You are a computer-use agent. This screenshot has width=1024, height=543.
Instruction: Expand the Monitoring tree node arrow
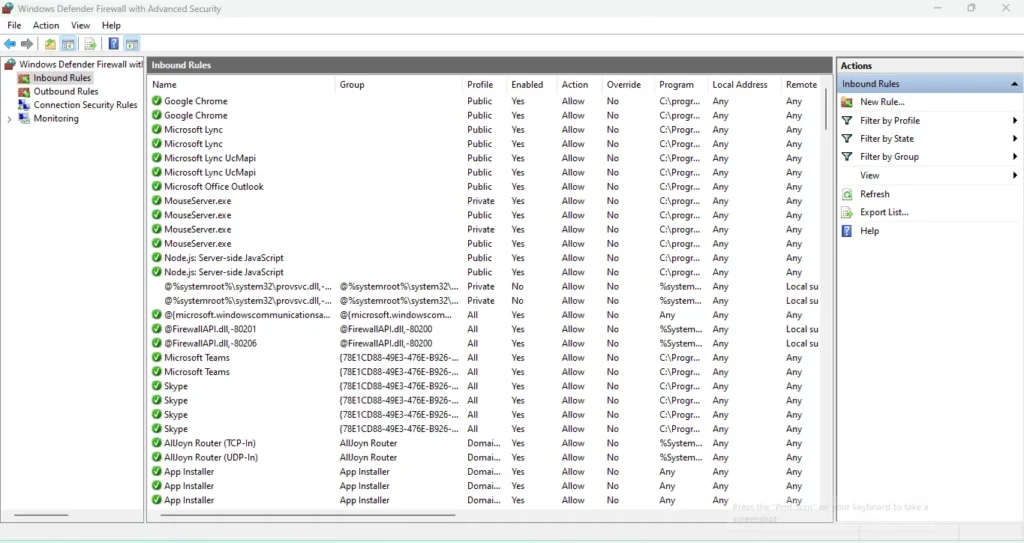(x=9, y=119)
